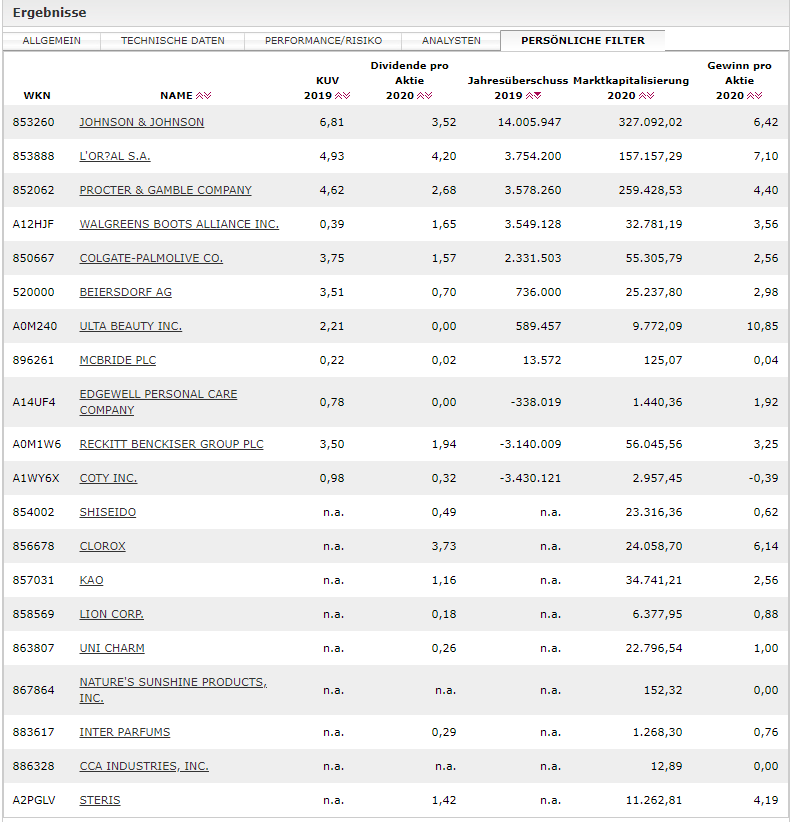The height and width of the screenshot is (822, 791).
Task: Sort Gewinn pro Aktie ascending arrow
Action: tap(751, 95)
